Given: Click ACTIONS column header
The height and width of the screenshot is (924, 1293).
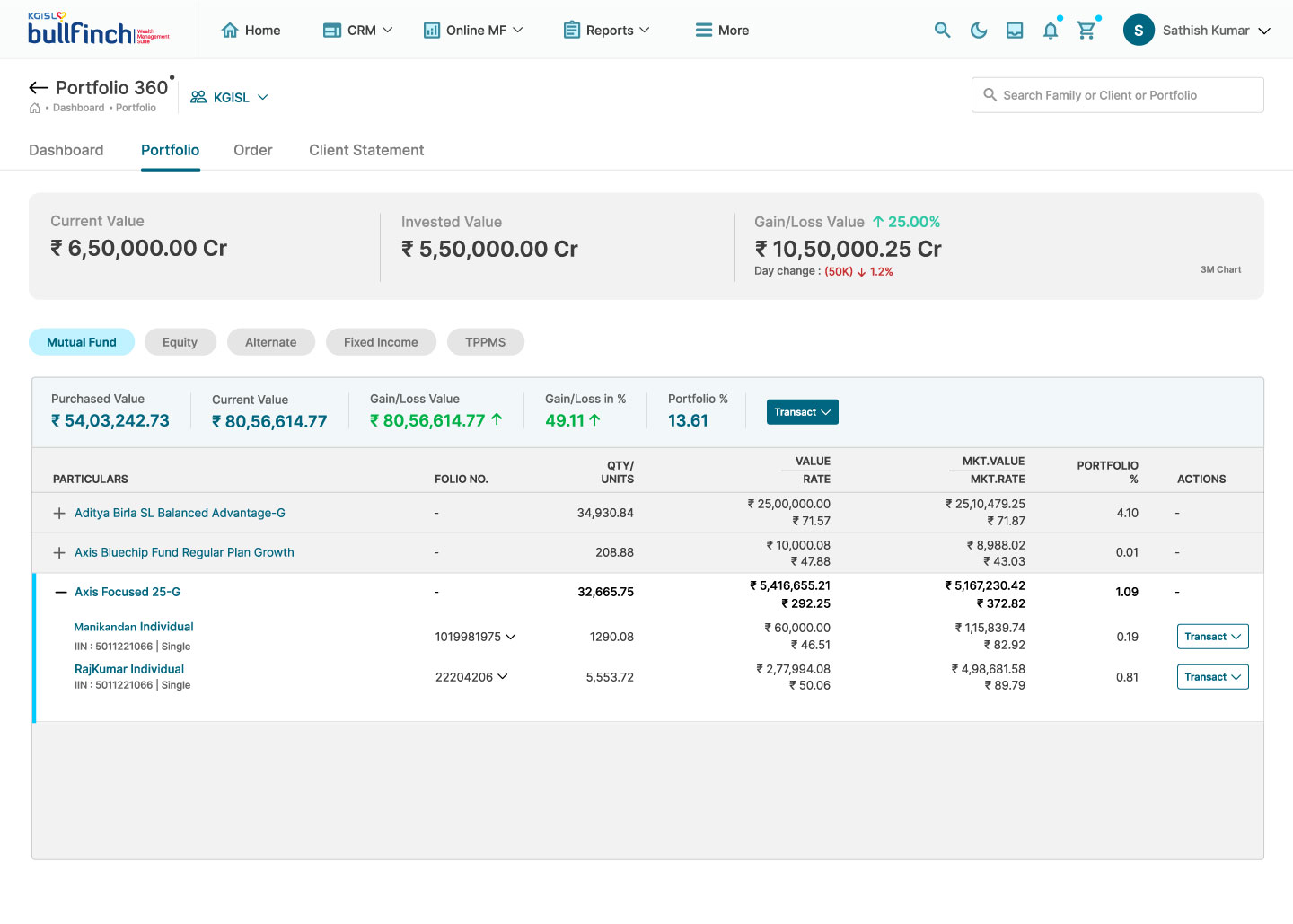Looking at the screenshot, I should [1201, 480].
